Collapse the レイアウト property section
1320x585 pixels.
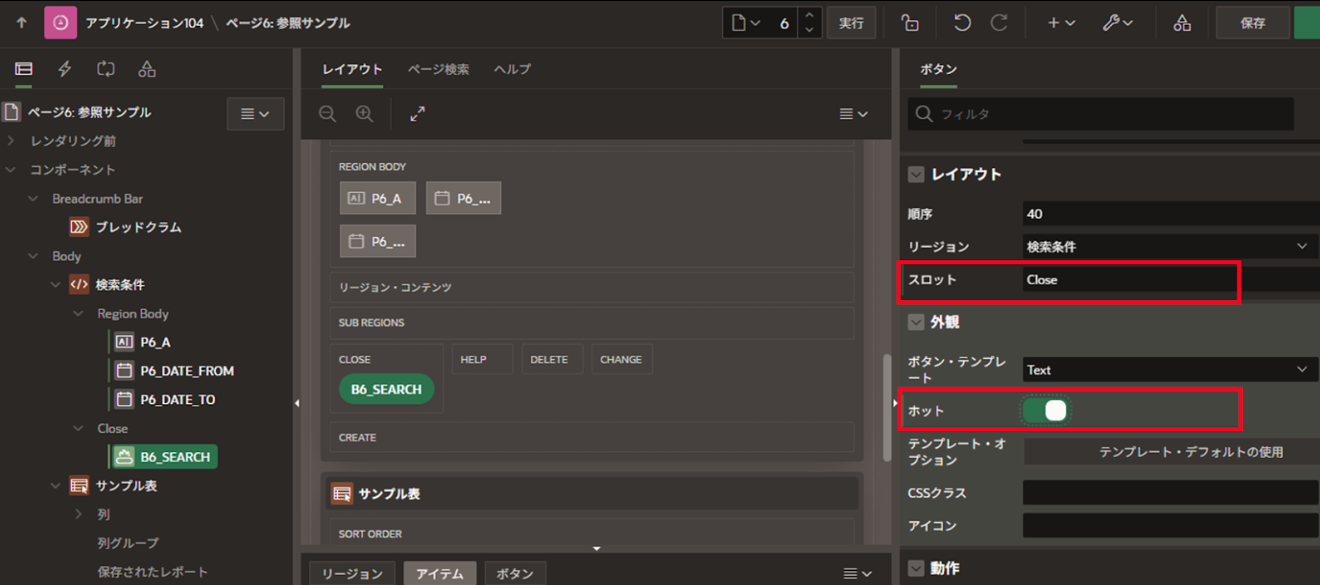click(916, 174)
